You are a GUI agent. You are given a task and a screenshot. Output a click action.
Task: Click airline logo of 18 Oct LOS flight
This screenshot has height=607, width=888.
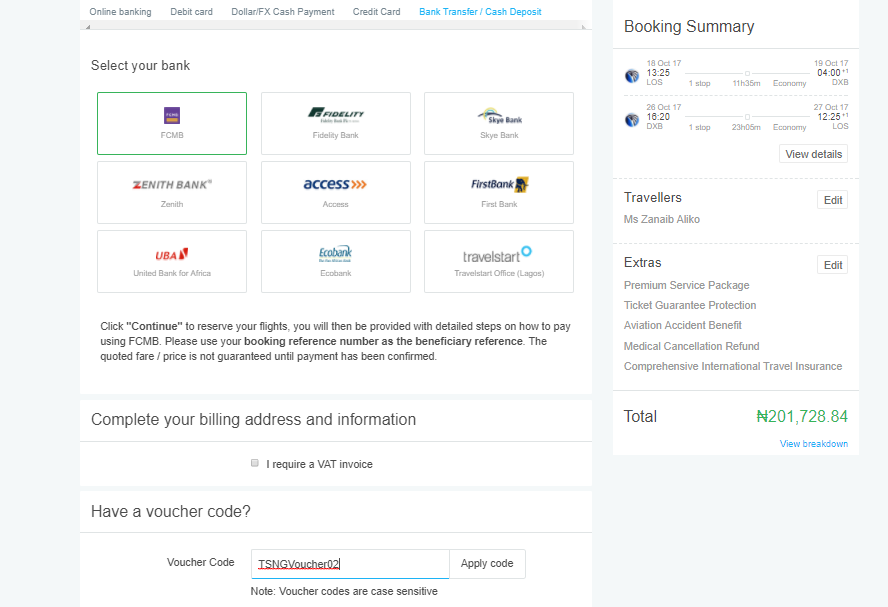(x=632, y=75)
